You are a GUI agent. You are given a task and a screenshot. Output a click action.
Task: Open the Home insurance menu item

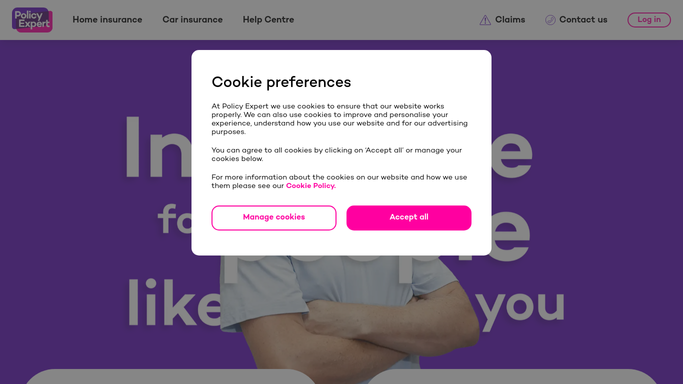(x=107, y=20)
